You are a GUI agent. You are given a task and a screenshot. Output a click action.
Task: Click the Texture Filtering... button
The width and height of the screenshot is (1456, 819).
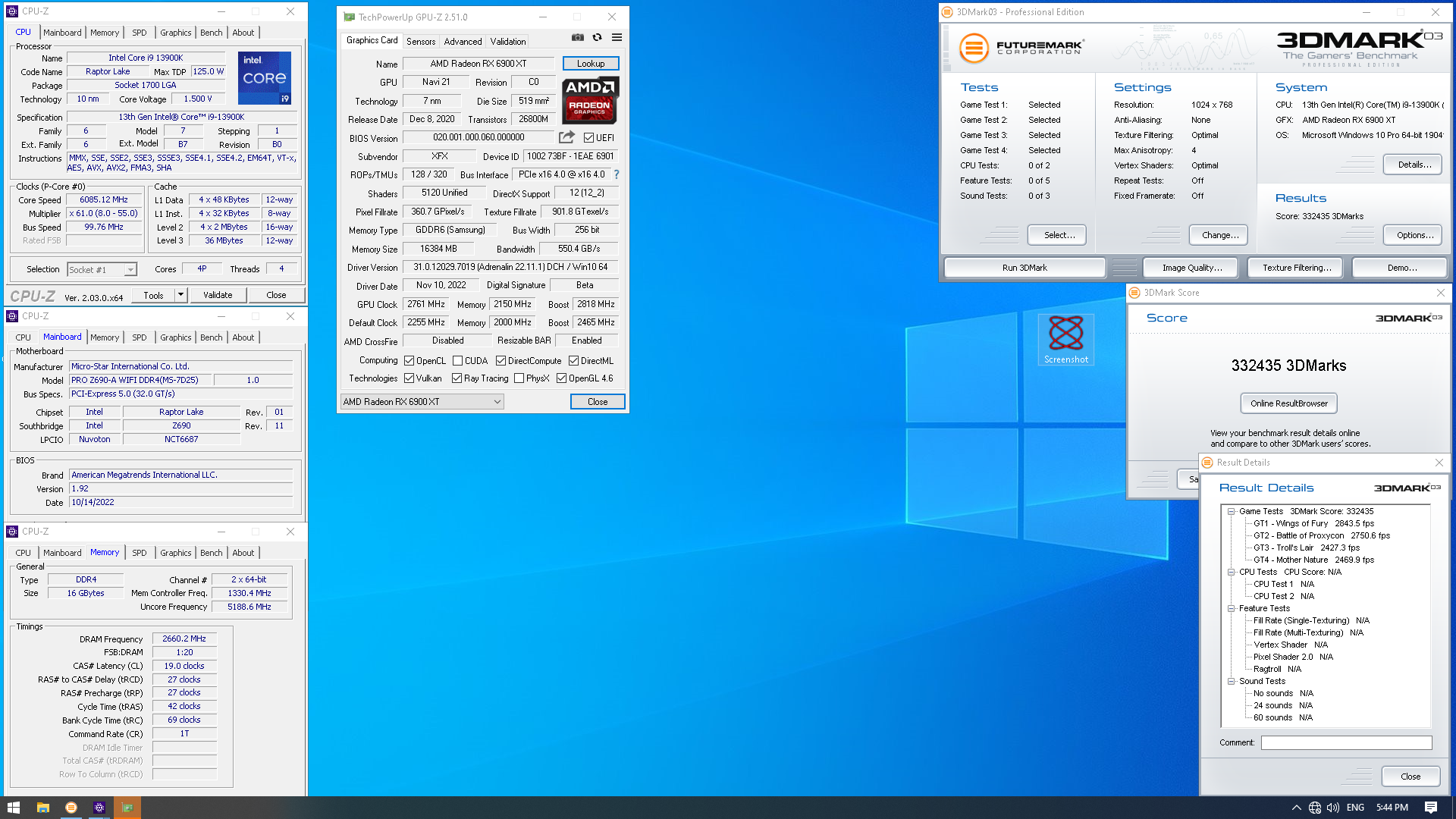pyautogui.click(x=1297, y=268)
